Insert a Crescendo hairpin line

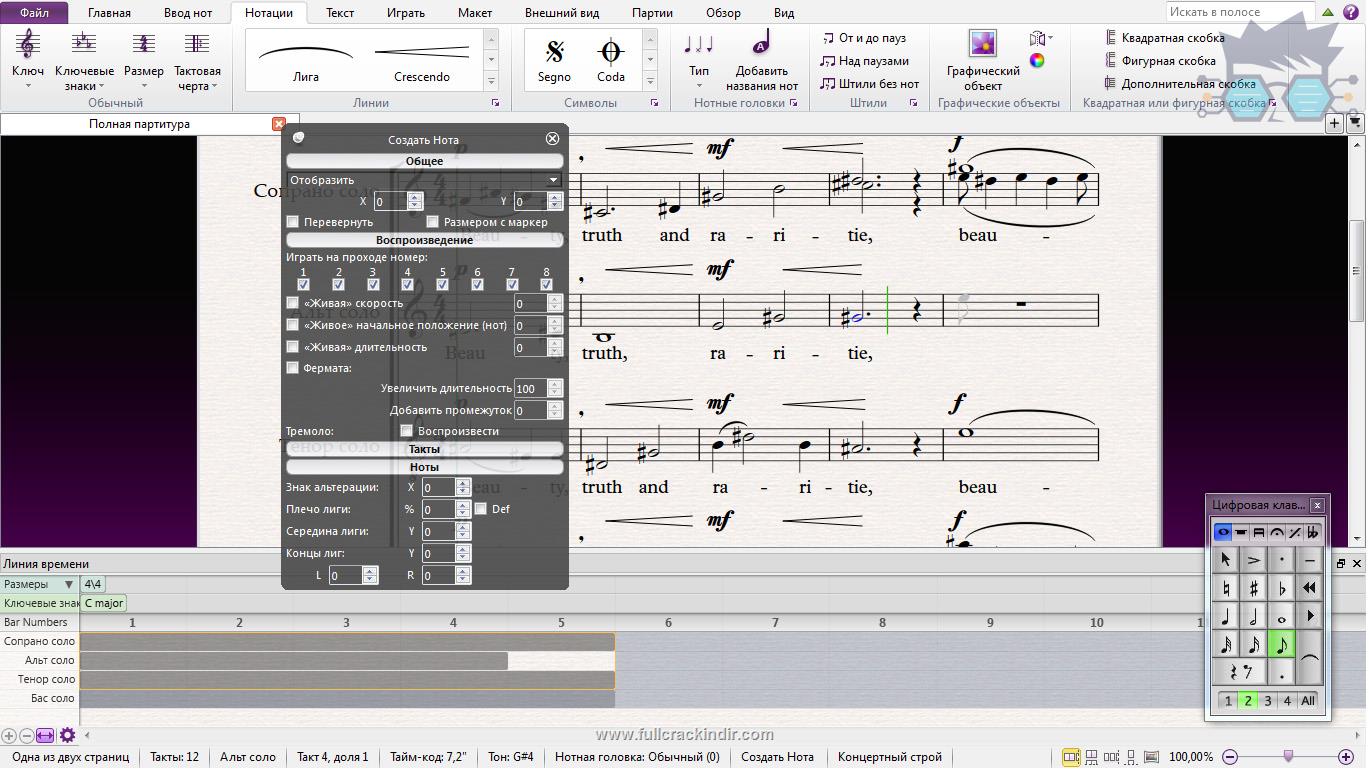pyautogui.click(x=422, y=60)
